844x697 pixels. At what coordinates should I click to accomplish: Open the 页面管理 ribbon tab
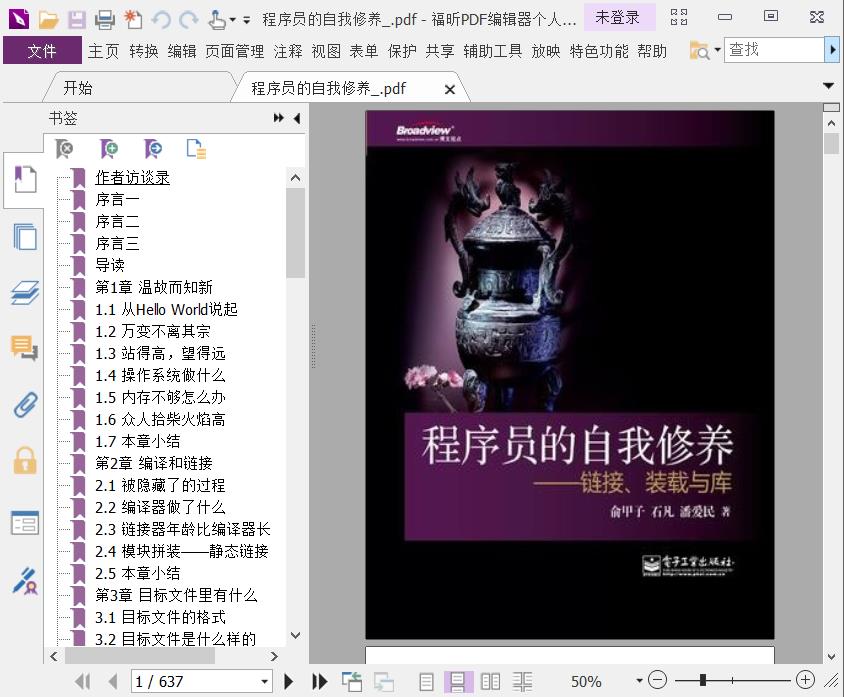(235, 51)
